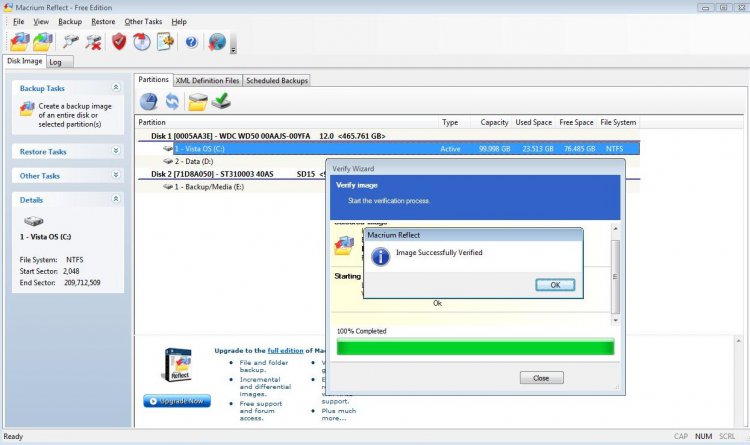Click the Macrium Reflect title bar app icon

coord(8,7)
